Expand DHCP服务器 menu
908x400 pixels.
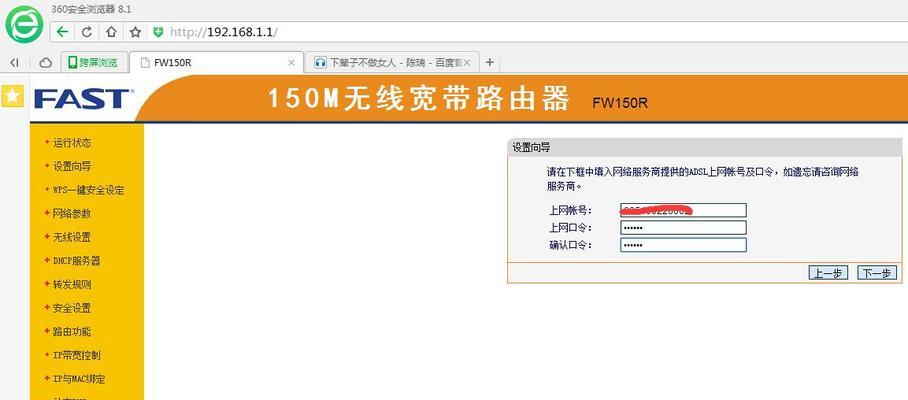(76, 261)
